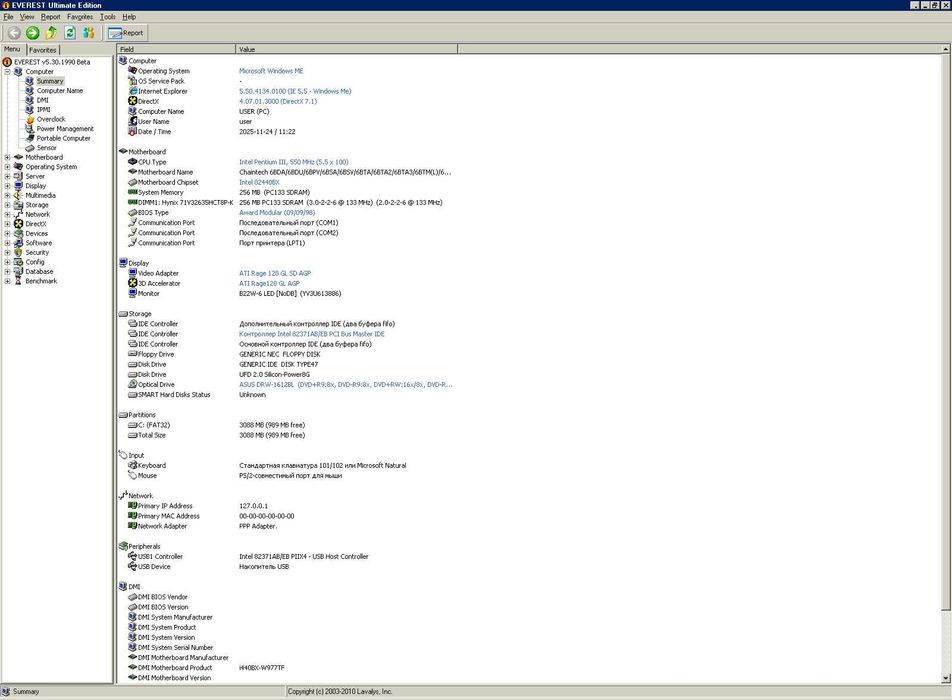The height and width of the screenshot is (700, 952).
Task: Click the Devices tree icon
Action: pyautogui.click(x=18, y=233)
